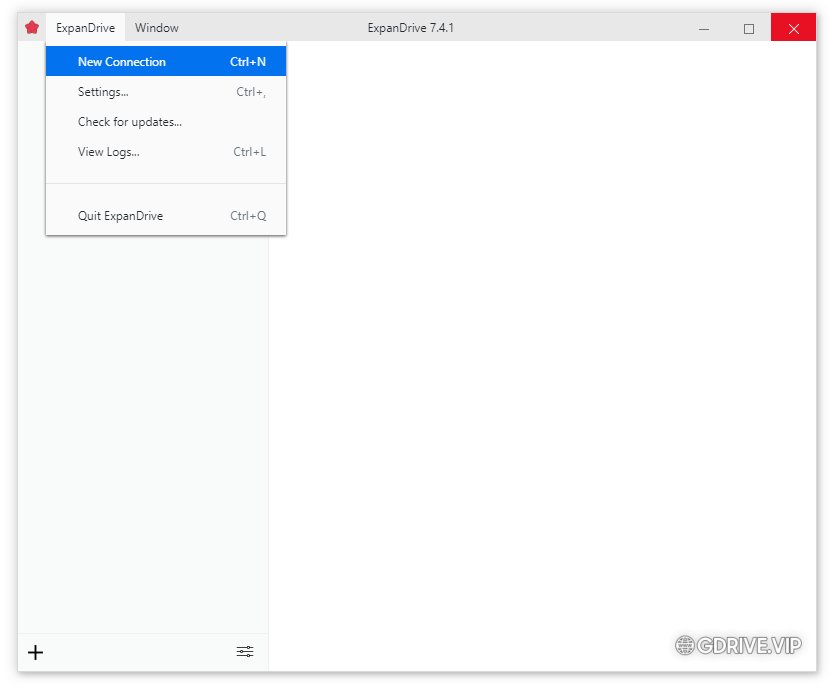Minimize the ExpanDrive window
The width and height of the screenshot is (835, 689).
[x=704, y=28]
